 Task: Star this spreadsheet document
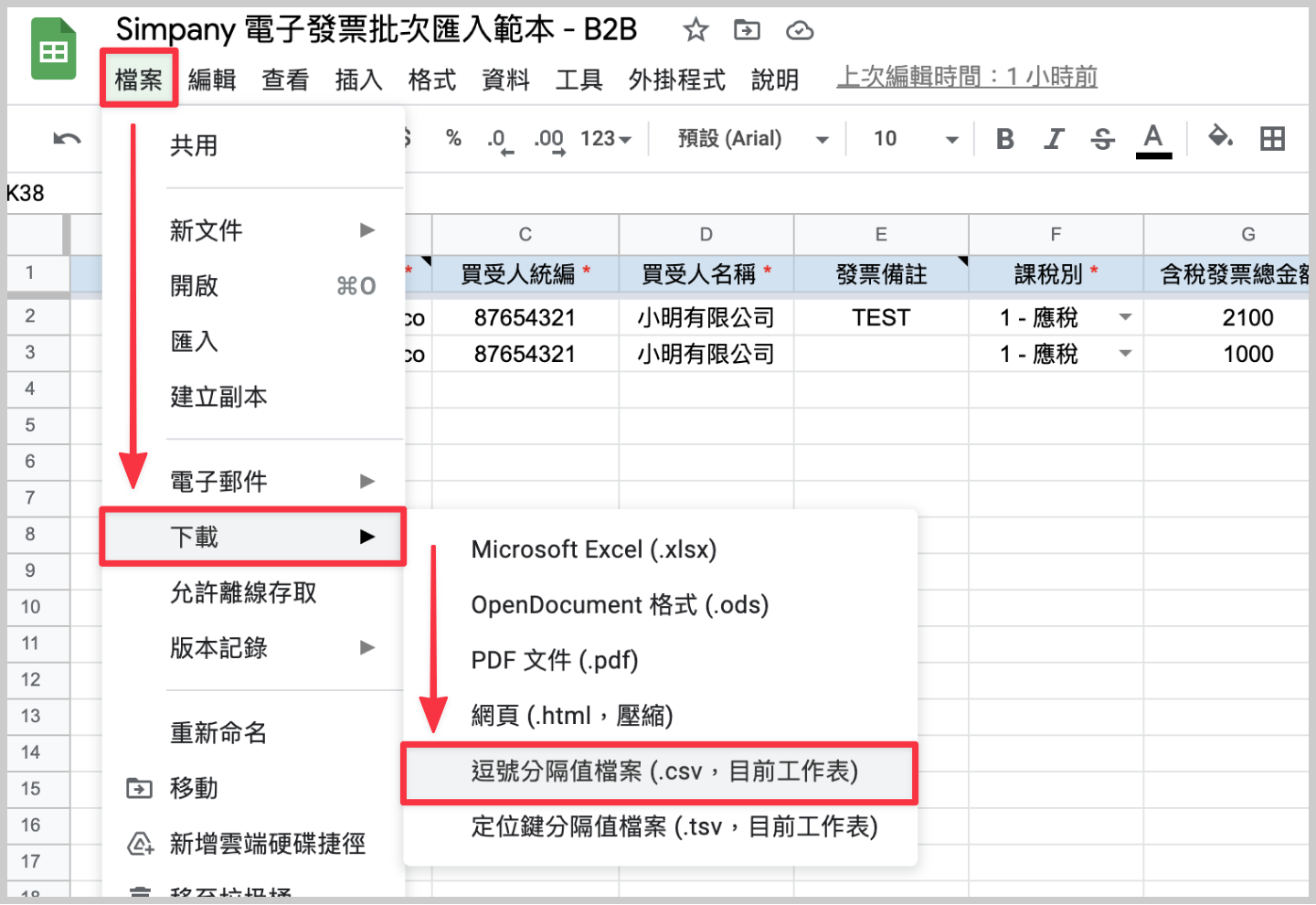[x=695, y=30]
